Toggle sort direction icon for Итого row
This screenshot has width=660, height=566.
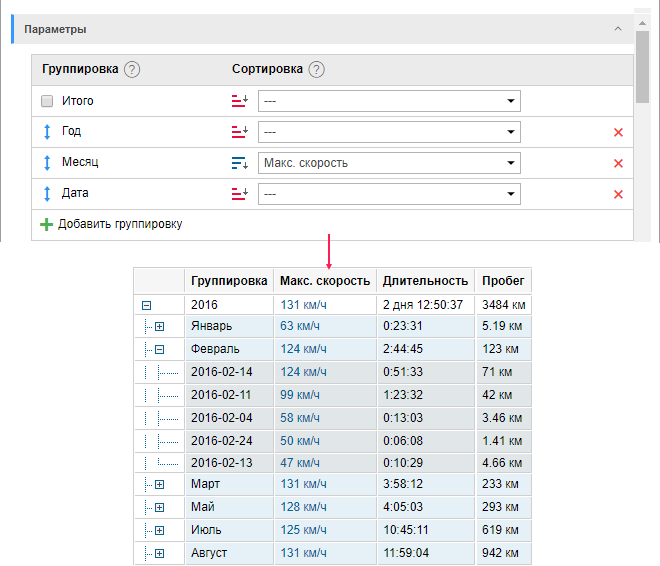click(x=239, y=101)
